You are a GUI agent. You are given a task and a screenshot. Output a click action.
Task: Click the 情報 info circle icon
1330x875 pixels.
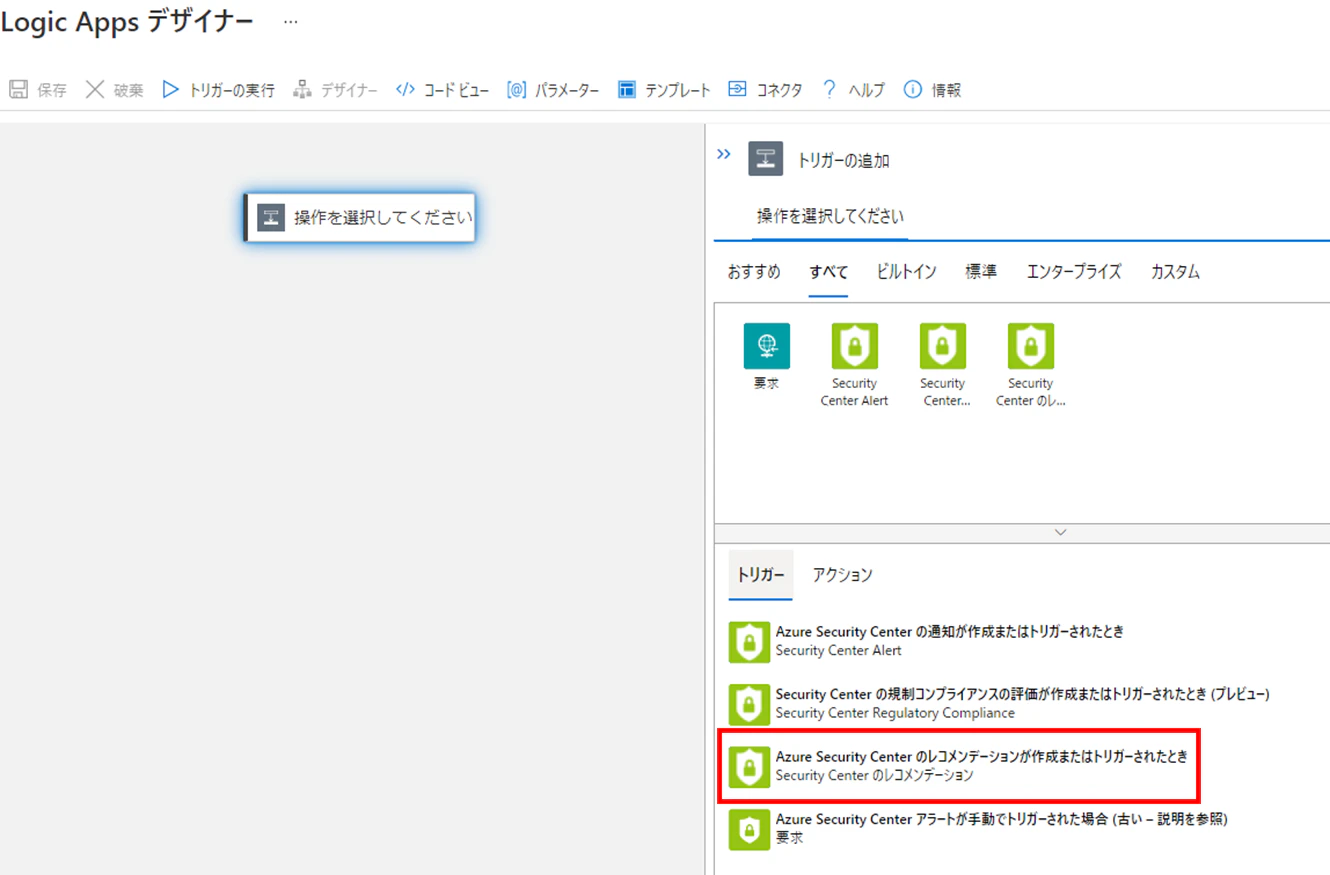pyautogui.click(x=912, y=90)
